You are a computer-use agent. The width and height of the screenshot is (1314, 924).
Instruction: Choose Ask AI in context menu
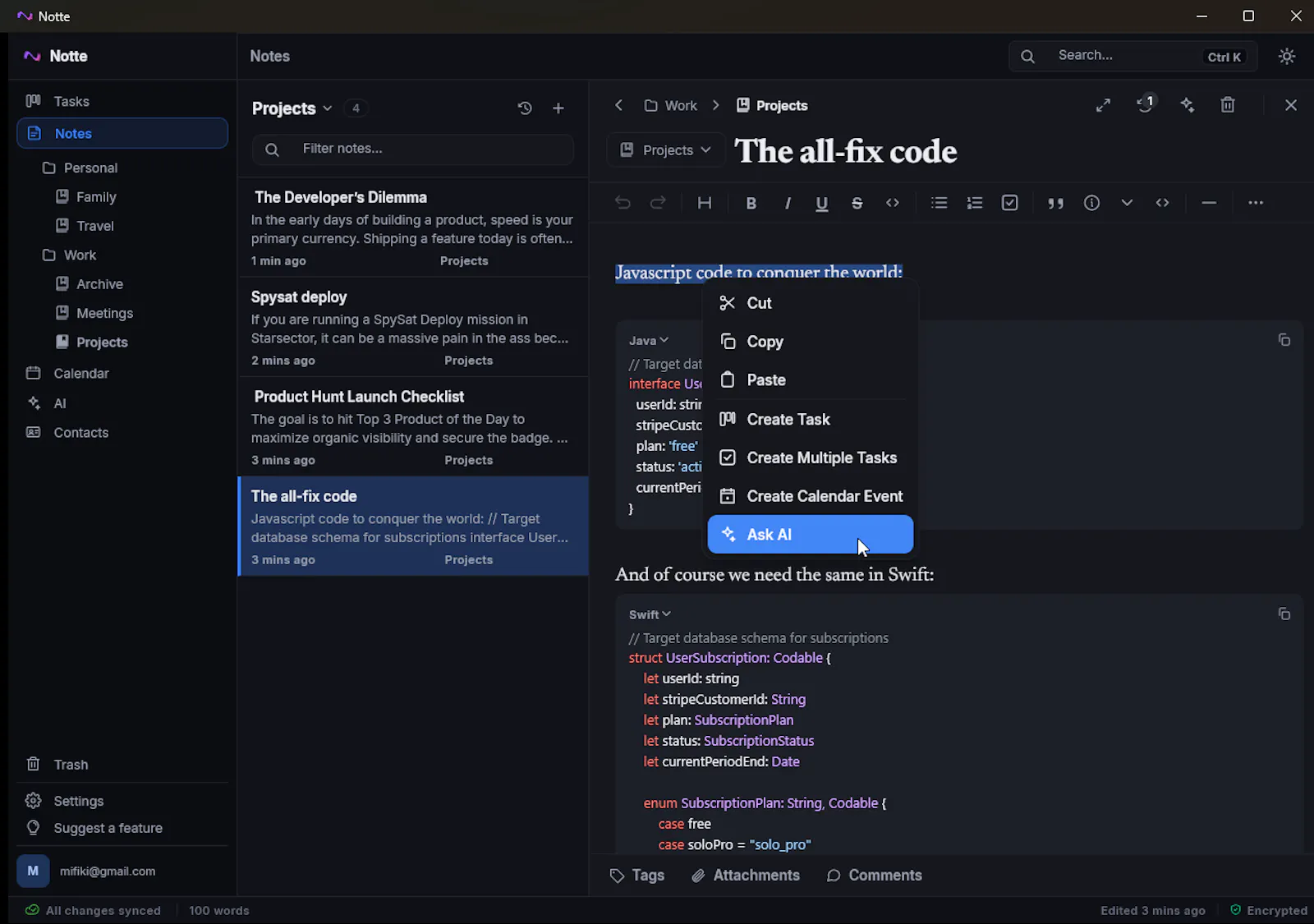point(810,535)
